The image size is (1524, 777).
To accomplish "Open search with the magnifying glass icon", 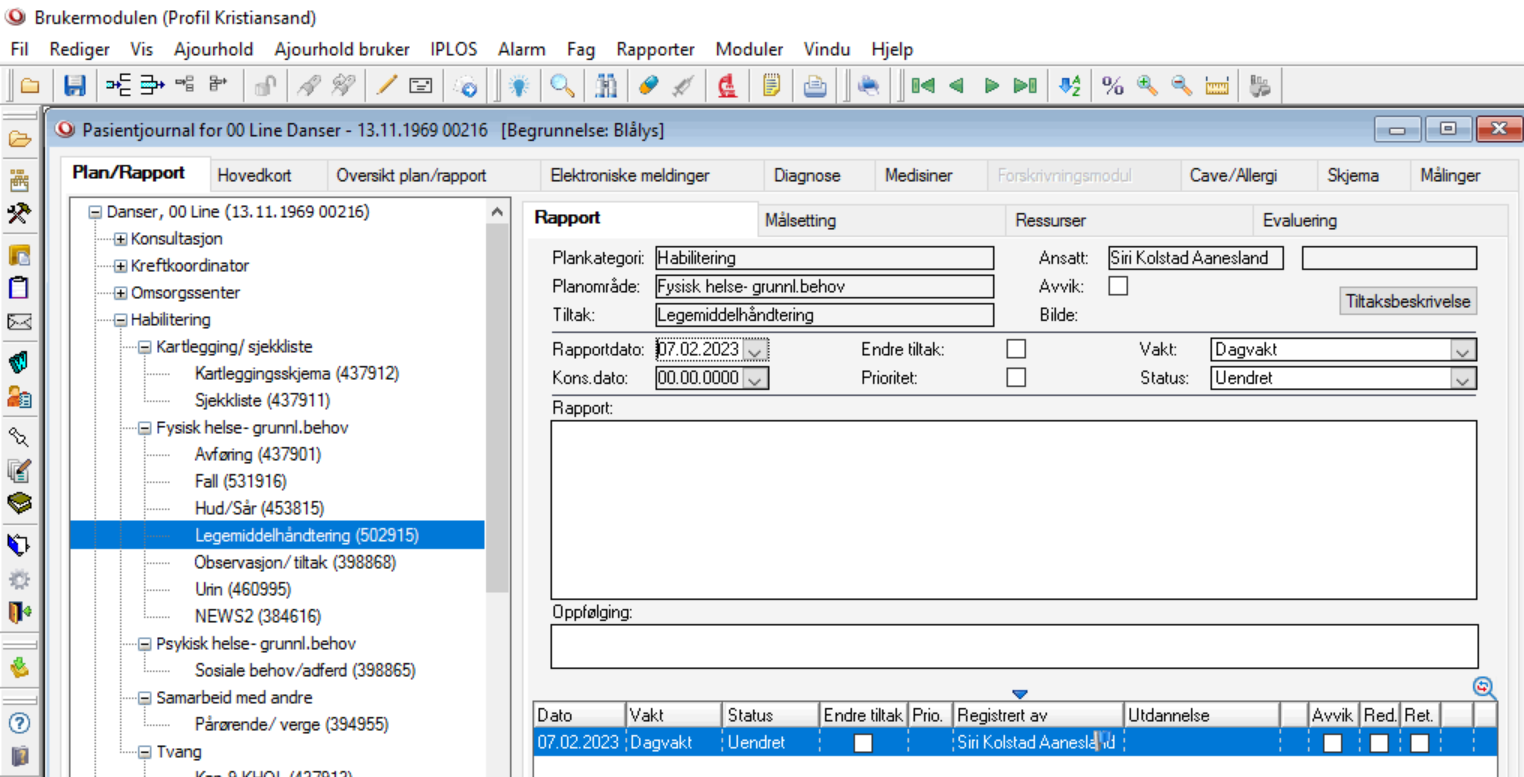I will 563,86.
